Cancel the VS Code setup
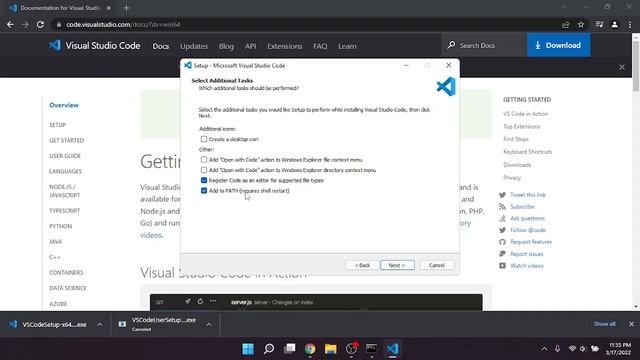This screenshot has height=360, width=640. [x=437, y=265]
